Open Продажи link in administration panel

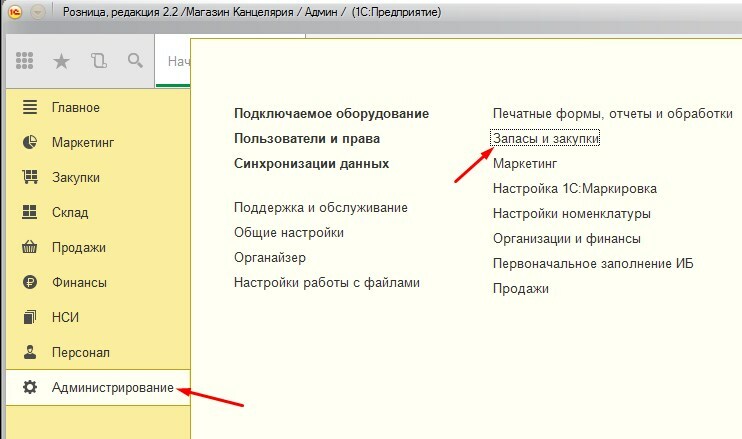coord(521,289)
